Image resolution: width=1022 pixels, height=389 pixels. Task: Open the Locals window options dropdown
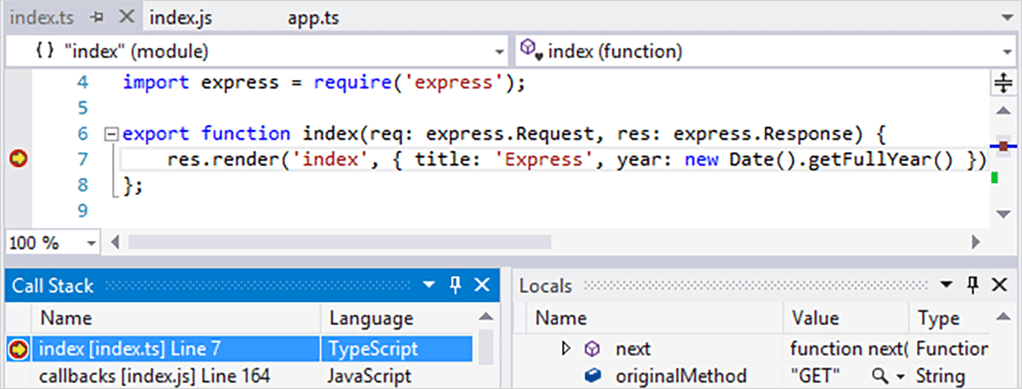click(946, 285)
